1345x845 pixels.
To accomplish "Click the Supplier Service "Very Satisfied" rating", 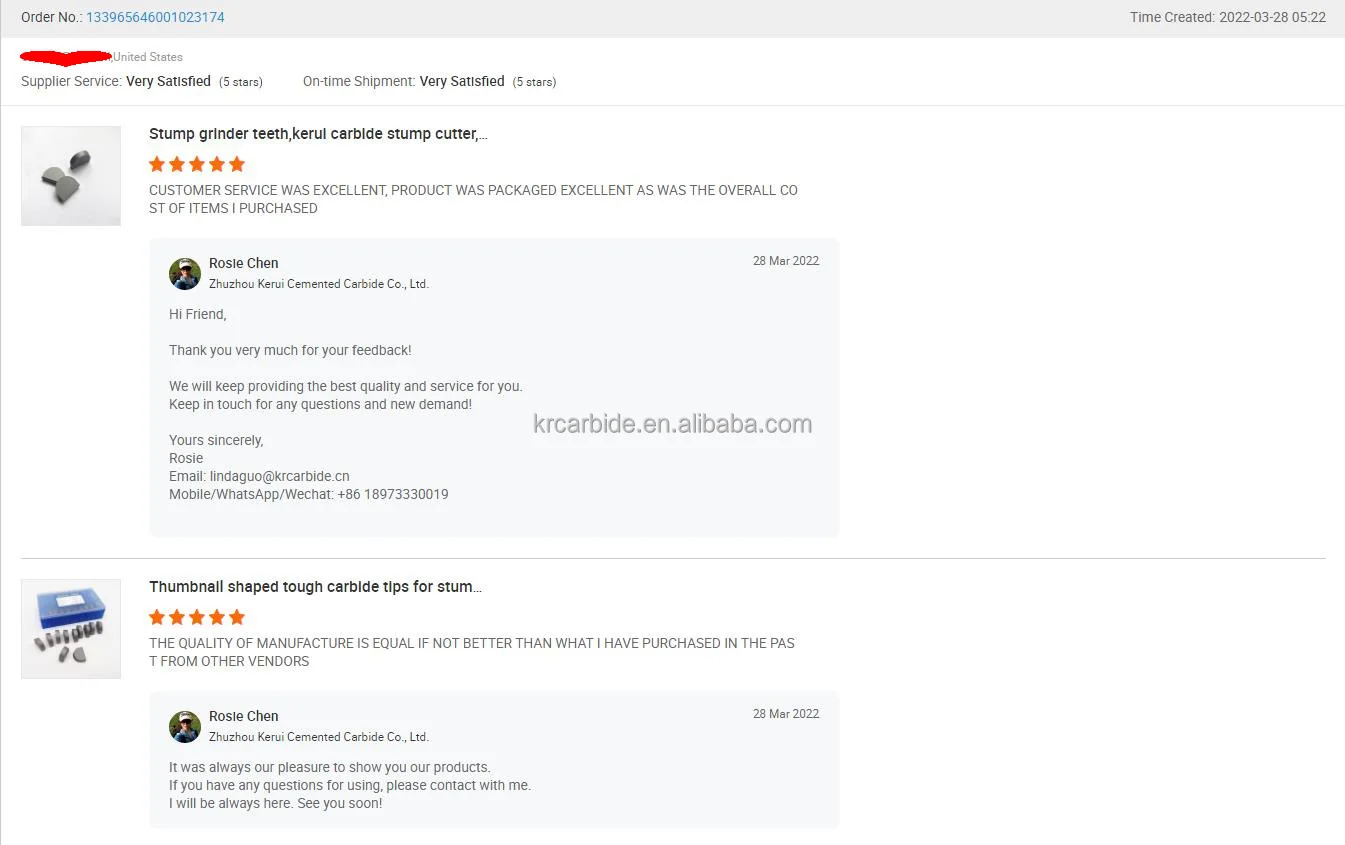I will coord(168,81).
